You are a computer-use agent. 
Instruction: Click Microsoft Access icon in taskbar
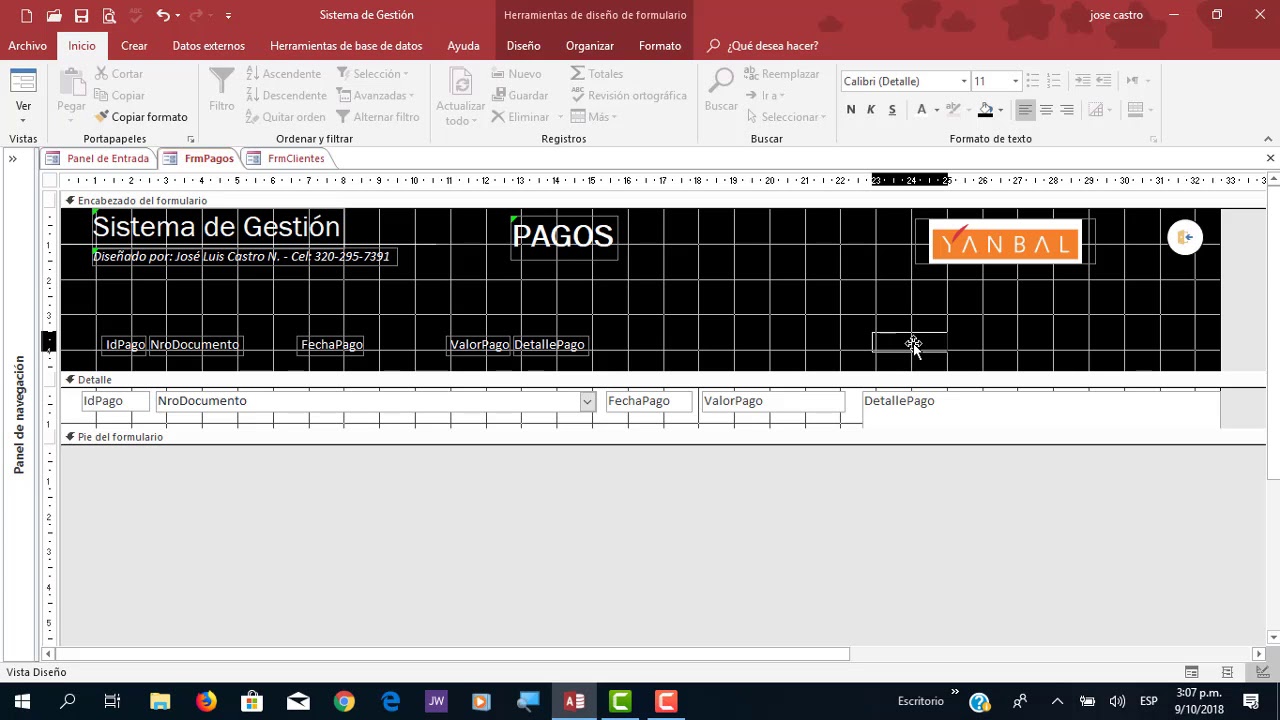(x=574, y=701)
